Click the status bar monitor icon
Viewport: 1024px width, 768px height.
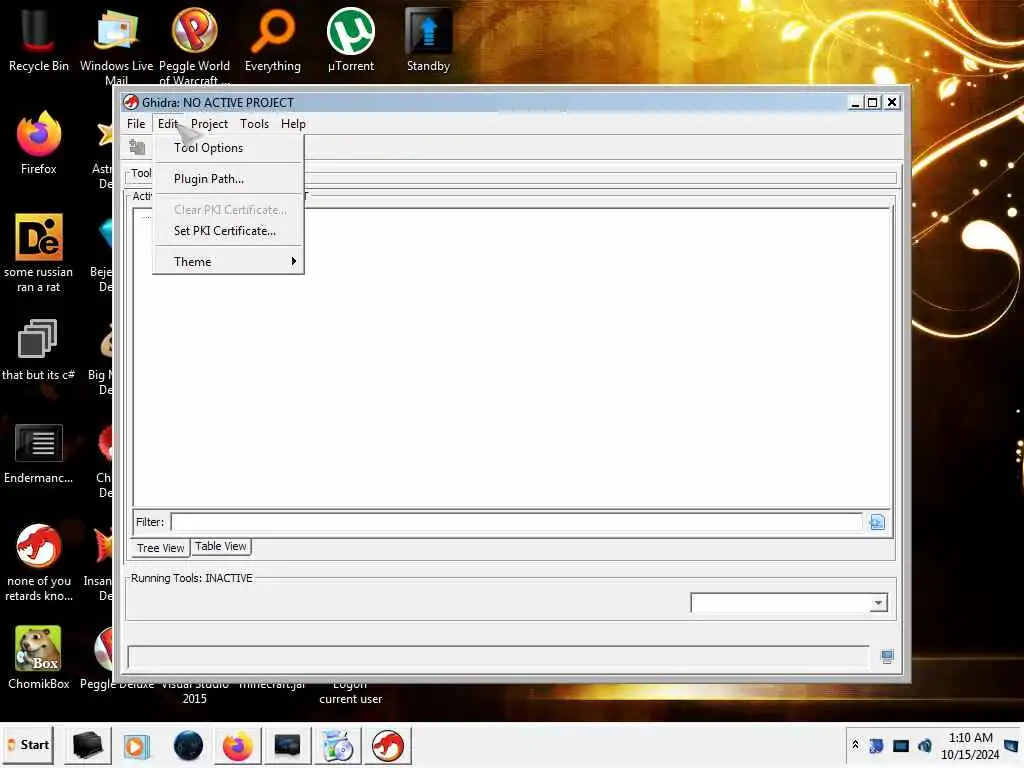(887, 656)
